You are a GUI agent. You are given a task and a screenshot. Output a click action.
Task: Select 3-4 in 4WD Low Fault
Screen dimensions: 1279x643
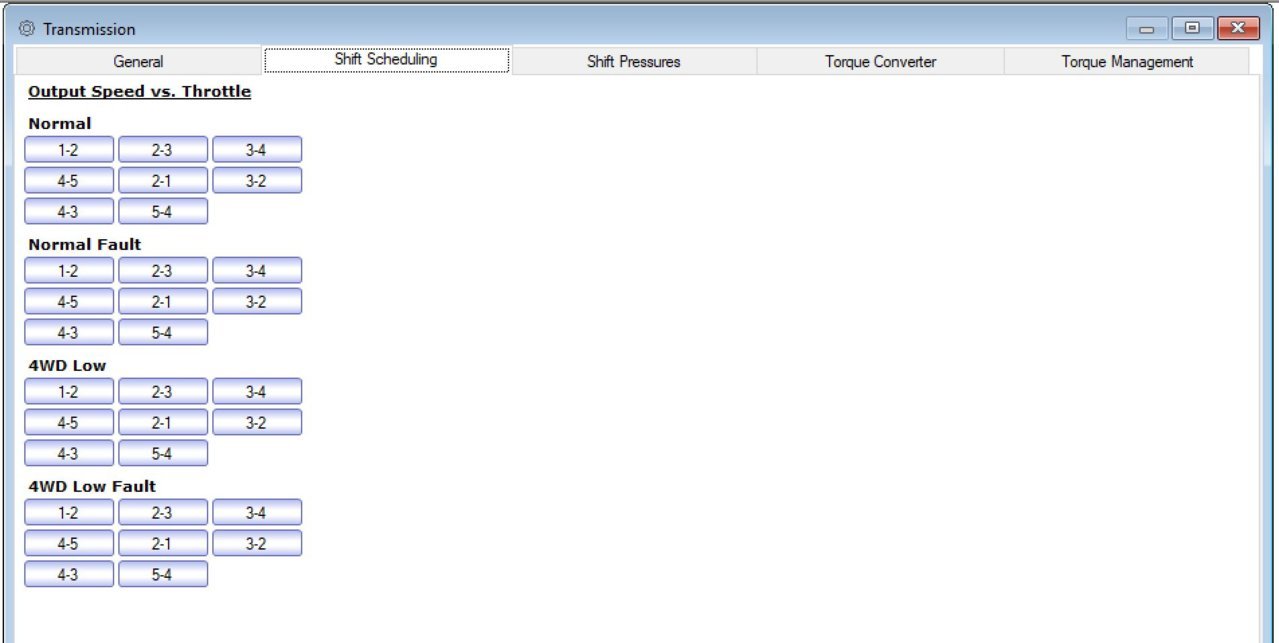pos(257,513)
